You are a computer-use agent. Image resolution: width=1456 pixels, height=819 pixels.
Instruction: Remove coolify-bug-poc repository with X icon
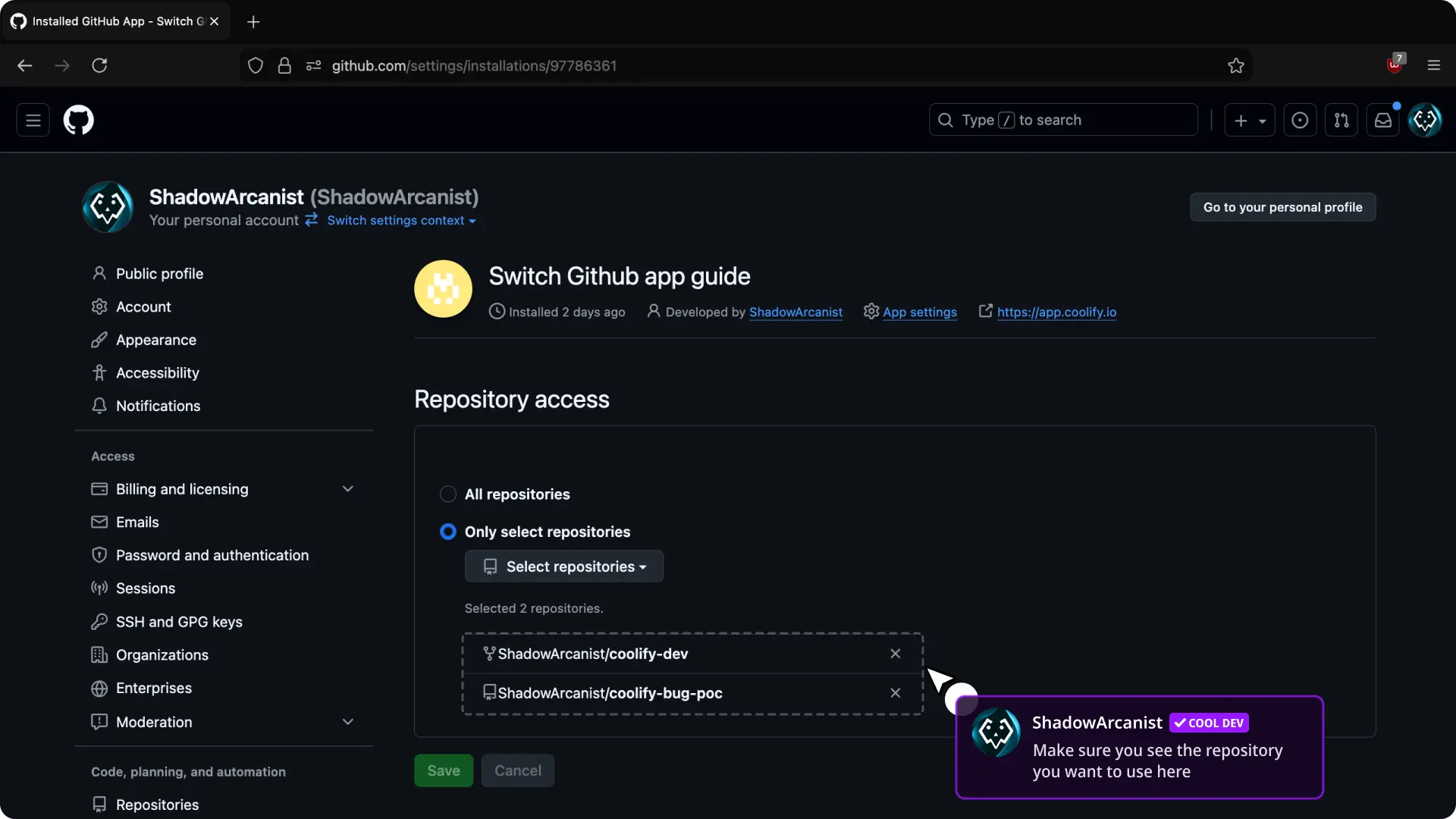click(895, 693)
